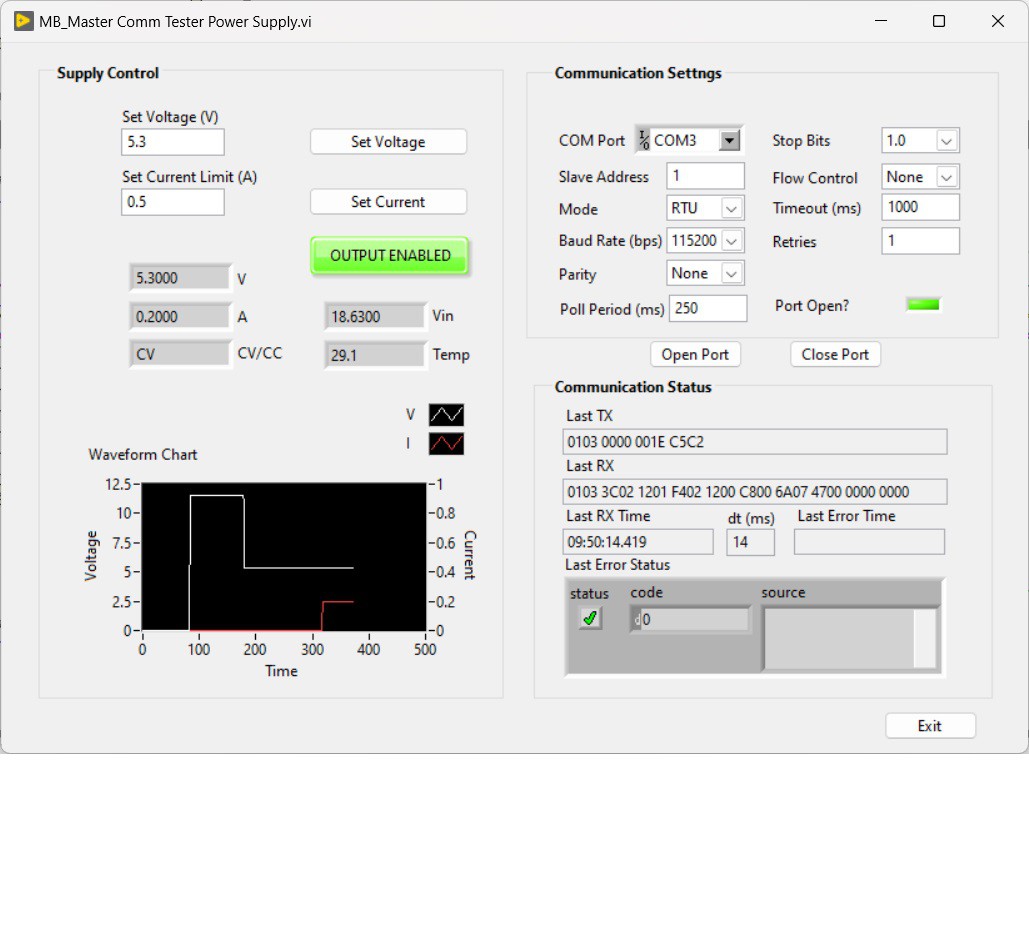Click the white V plot legend icon
This screenshot has width=1029, height=932.
tap(446, 415)
